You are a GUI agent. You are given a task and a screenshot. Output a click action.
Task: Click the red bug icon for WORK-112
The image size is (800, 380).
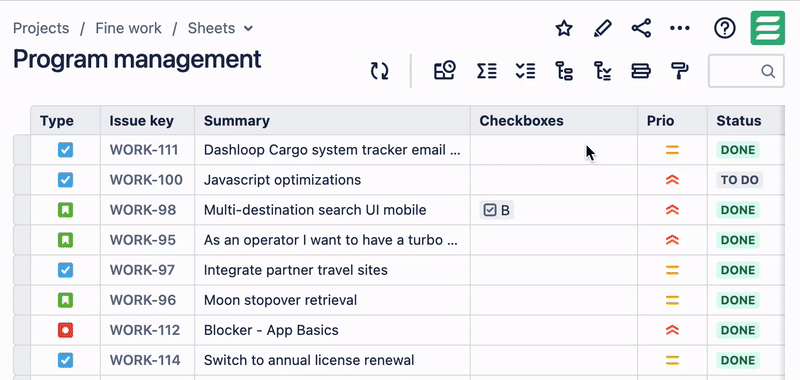coord(65,330)
